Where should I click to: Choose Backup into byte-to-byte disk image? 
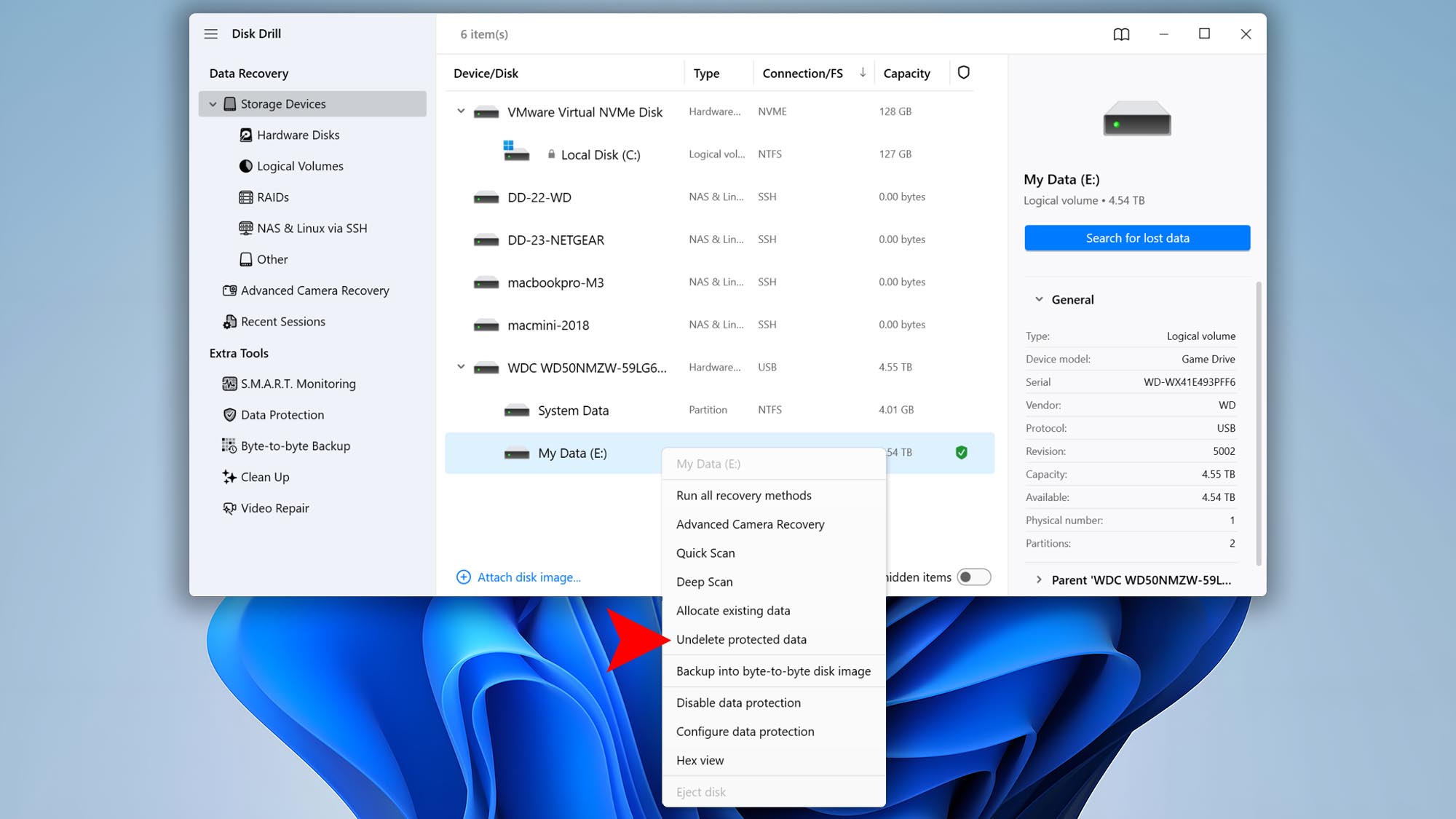coord(773,671)
